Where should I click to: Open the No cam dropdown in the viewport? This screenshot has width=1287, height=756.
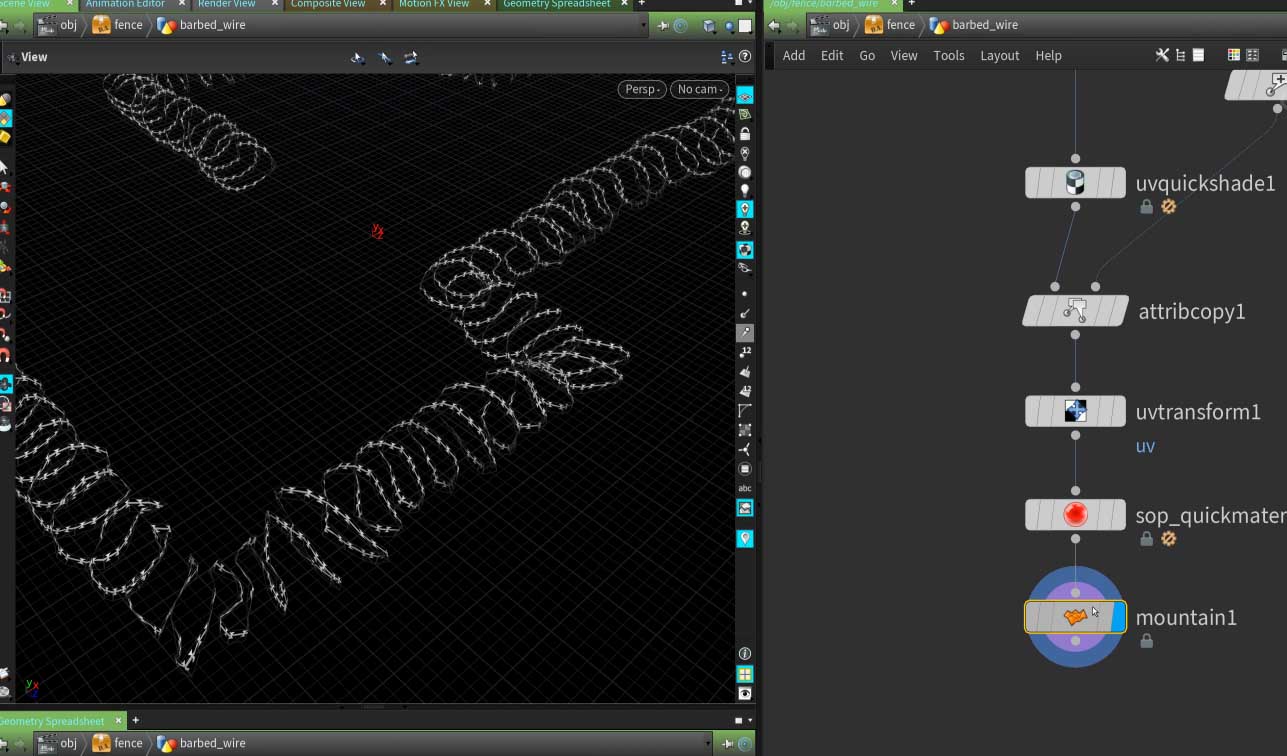699,89
